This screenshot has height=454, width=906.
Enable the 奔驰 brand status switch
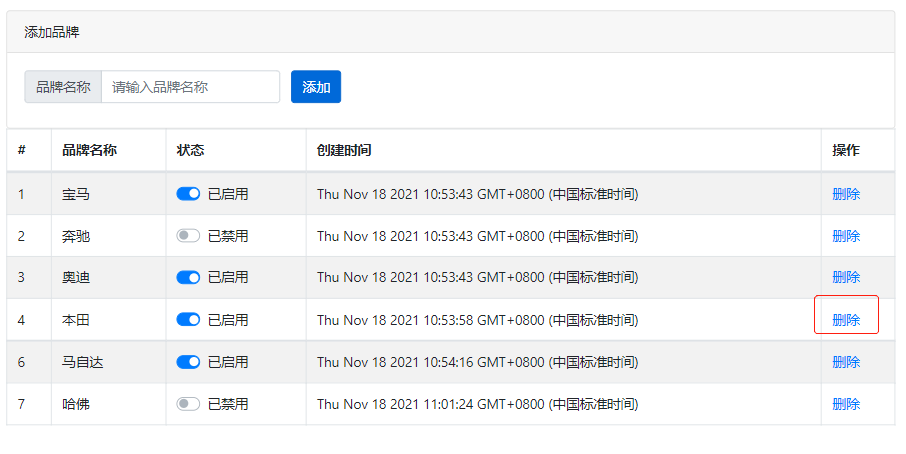tap(188, 236)
